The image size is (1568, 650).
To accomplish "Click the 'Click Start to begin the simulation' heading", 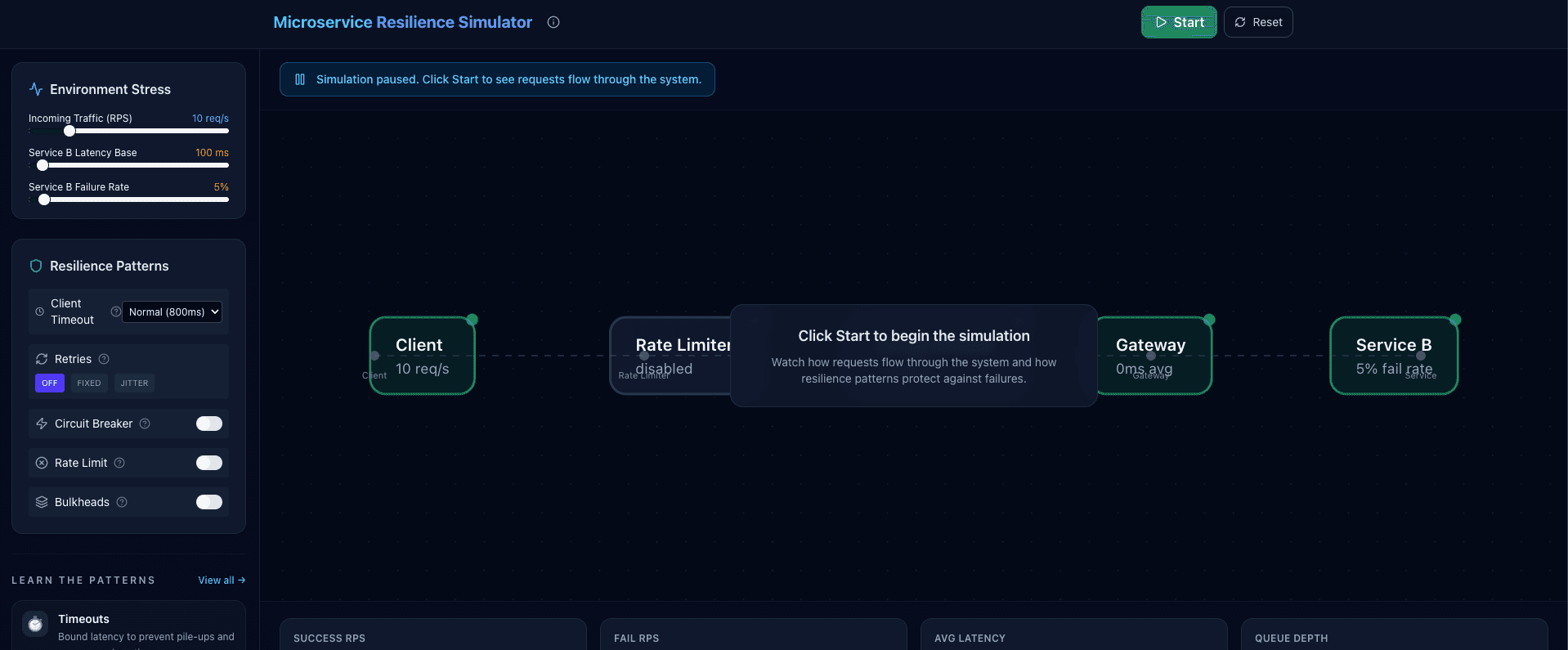I will tap(914, 336).
